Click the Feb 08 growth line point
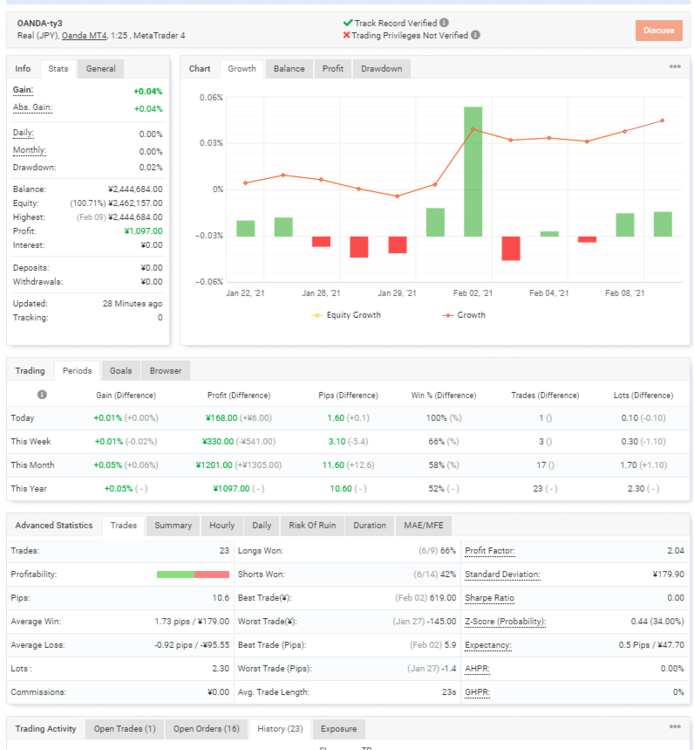 tap(625, 131)
